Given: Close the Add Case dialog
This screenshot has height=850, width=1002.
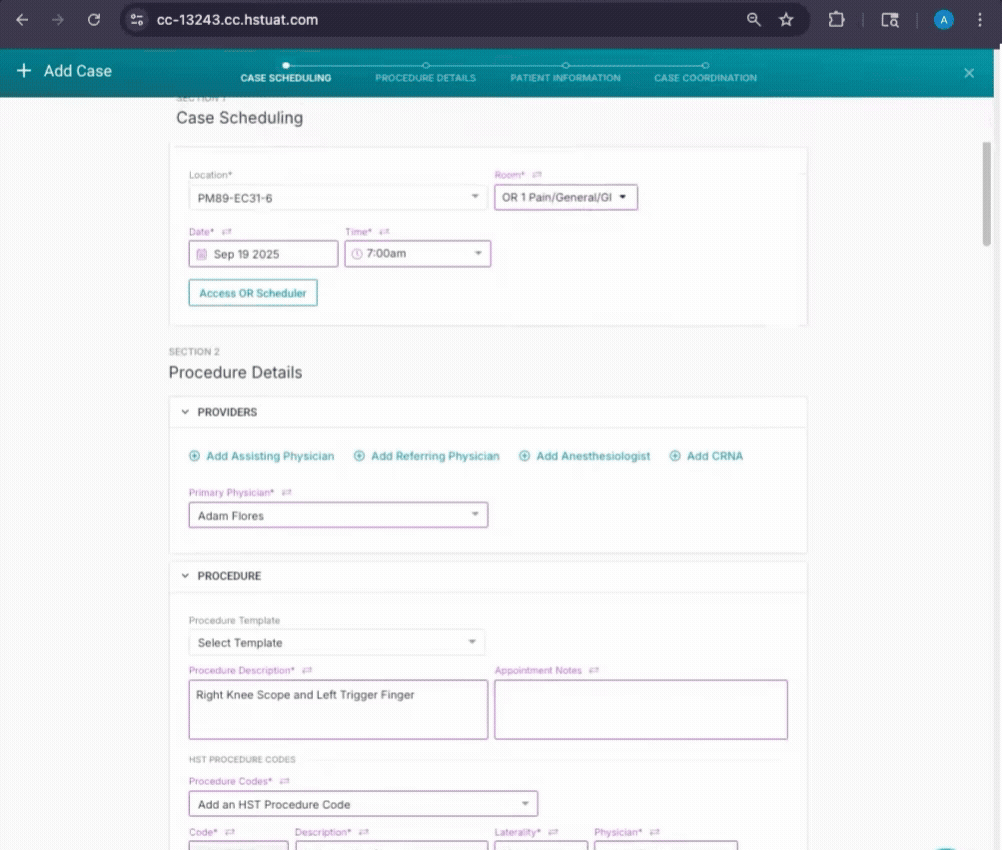Looking at the screenshot, I should 968,73.
